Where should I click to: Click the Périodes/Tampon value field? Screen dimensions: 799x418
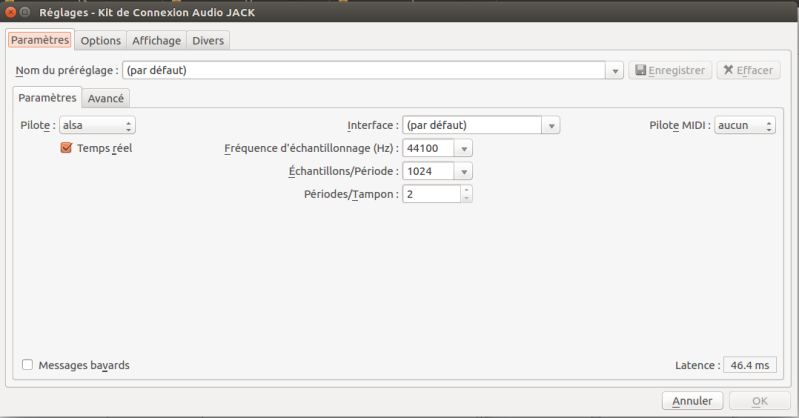click(x=432, y=194)
